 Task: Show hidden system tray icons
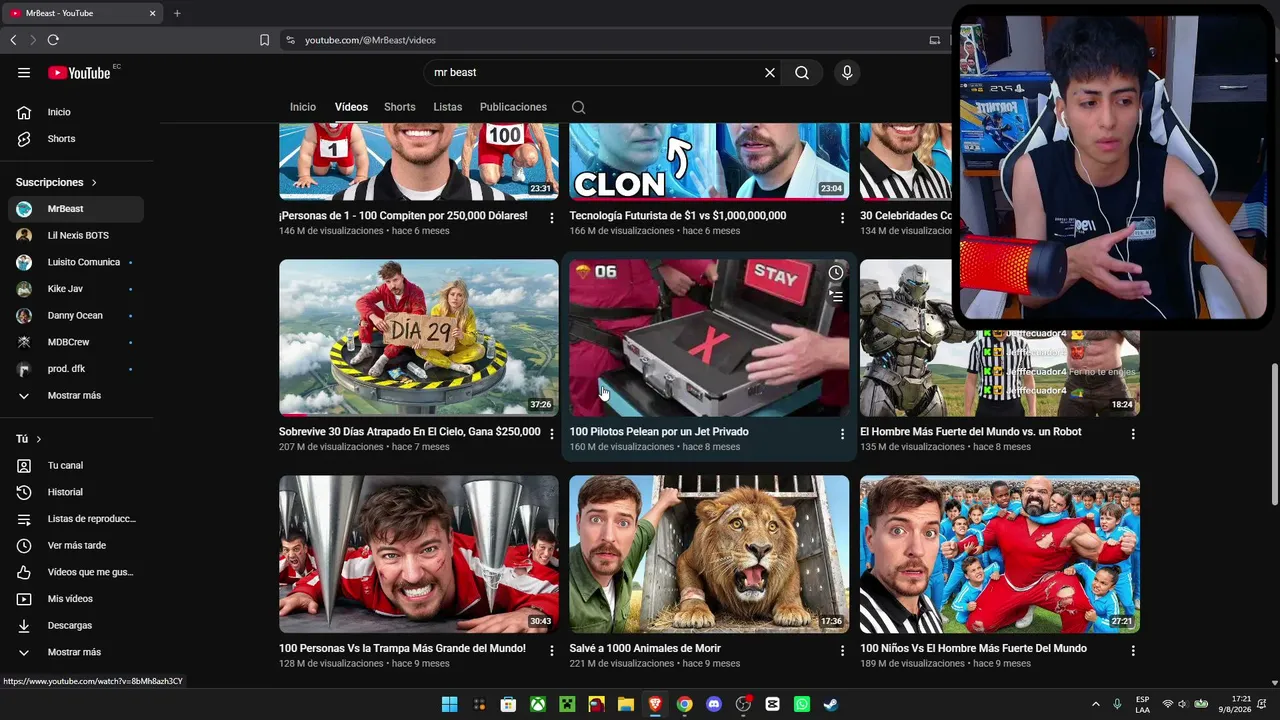pos(1095,704)
